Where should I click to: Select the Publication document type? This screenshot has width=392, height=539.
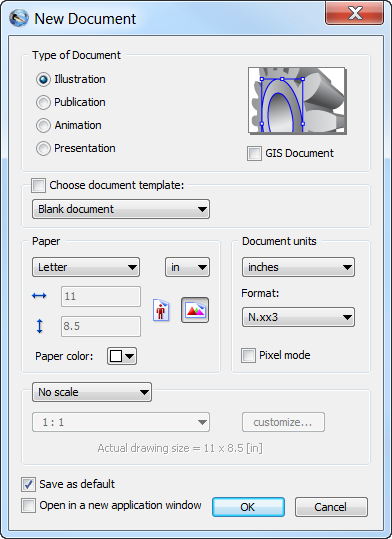click(71, 102)
